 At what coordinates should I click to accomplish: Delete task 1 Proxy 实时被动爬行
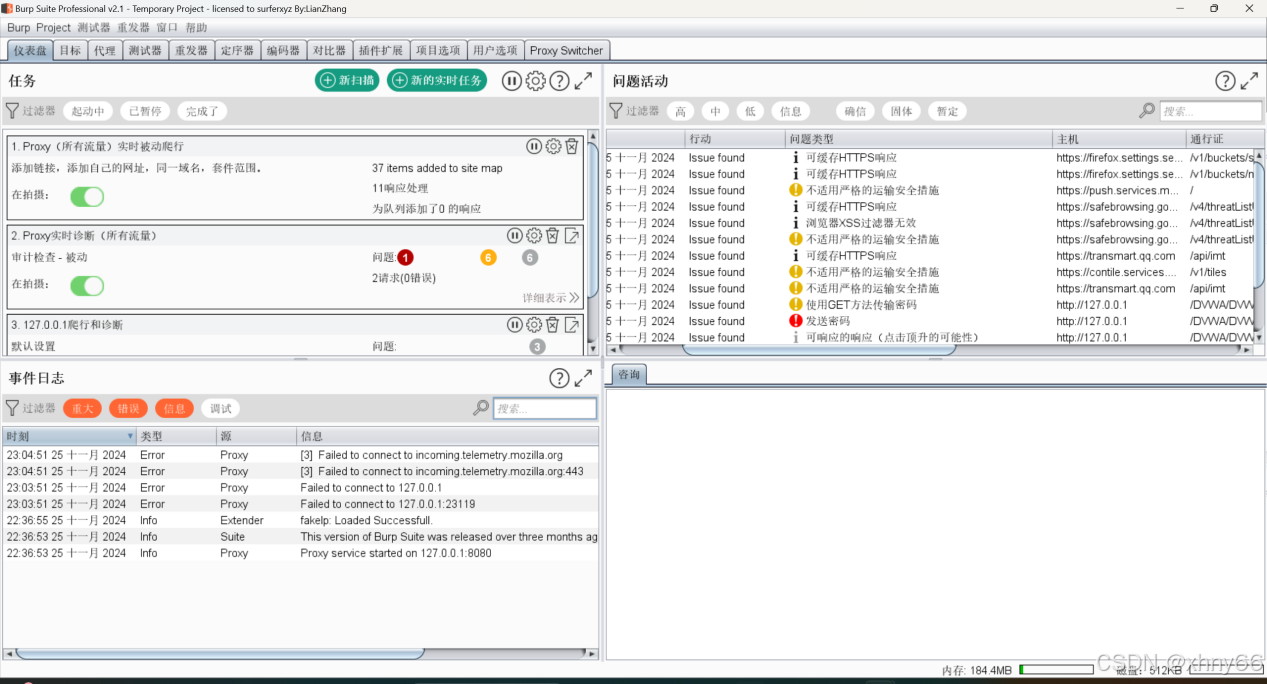[x=571, y=146]
